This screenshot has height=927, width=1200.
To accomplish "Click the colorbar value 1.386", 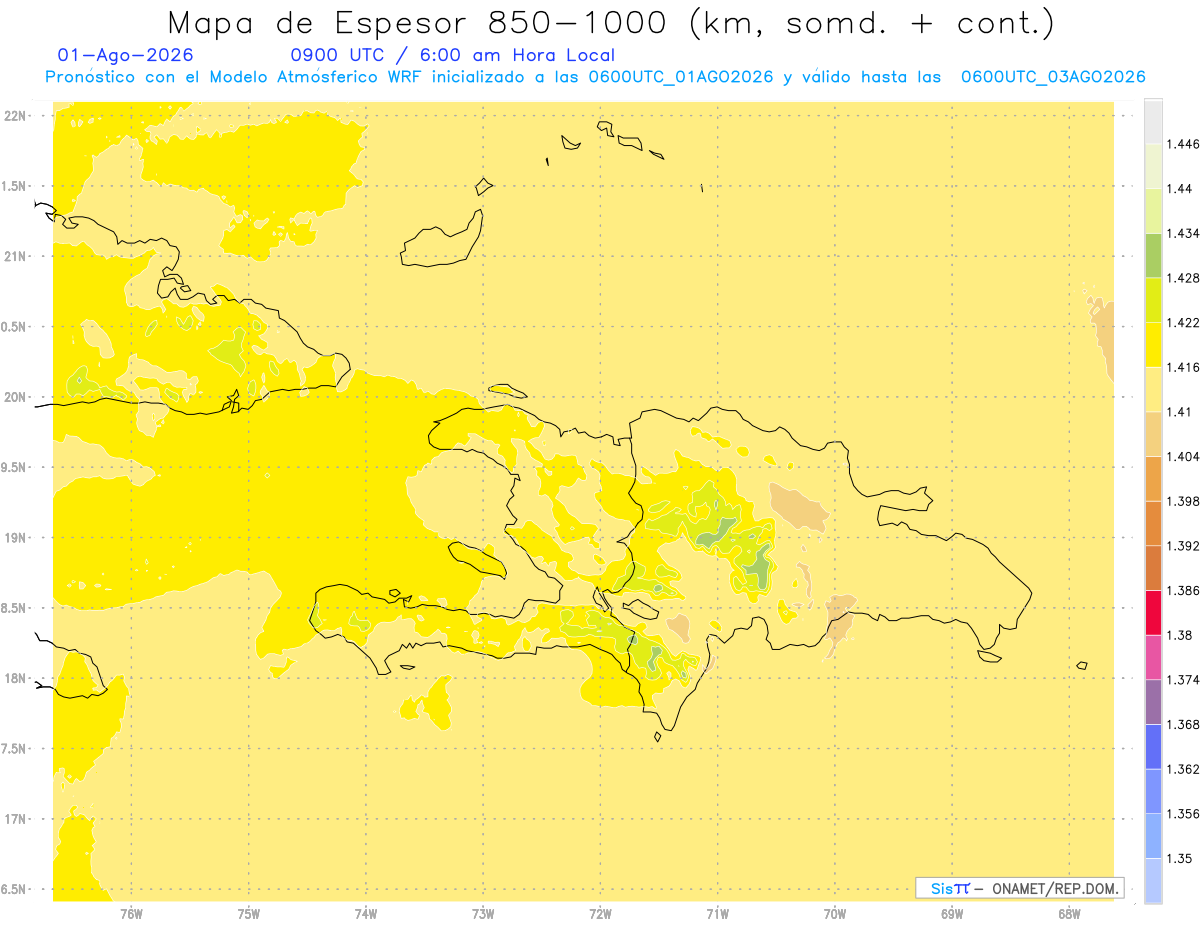I will click(x=1183, y=590).
